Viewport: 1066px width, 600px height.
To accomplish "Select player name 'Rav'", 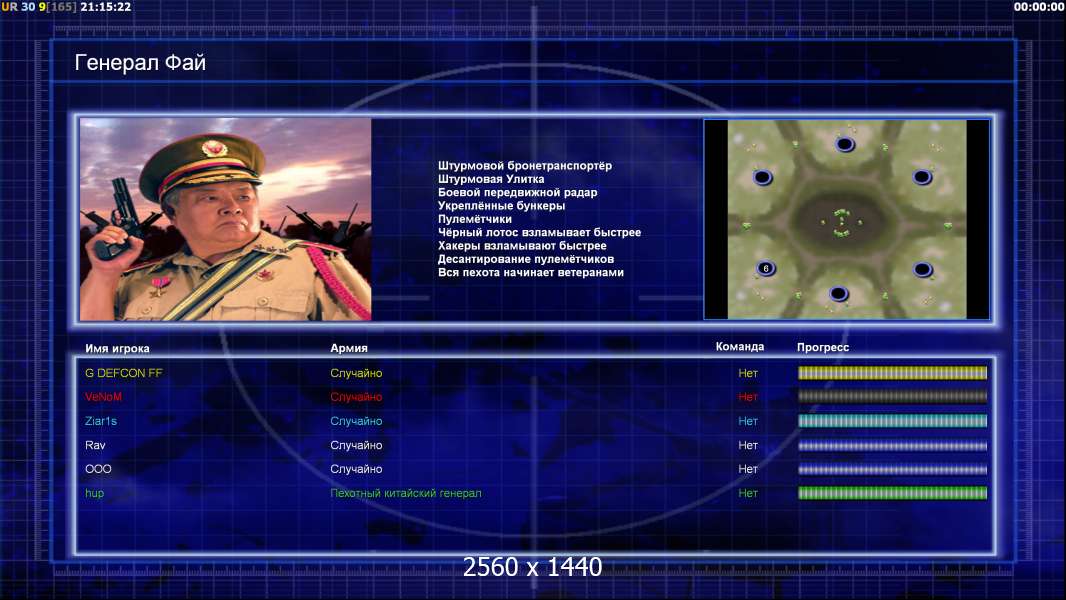I will 95,445.
